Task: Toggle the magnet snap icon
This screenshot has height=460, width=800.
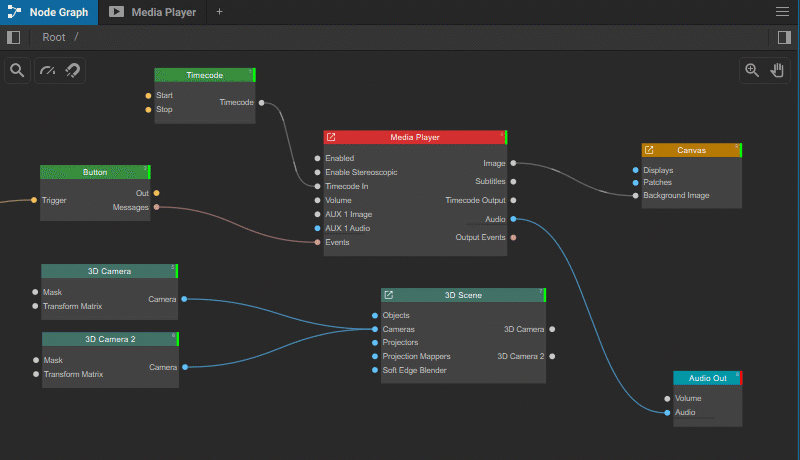Action: click(73, 70)
